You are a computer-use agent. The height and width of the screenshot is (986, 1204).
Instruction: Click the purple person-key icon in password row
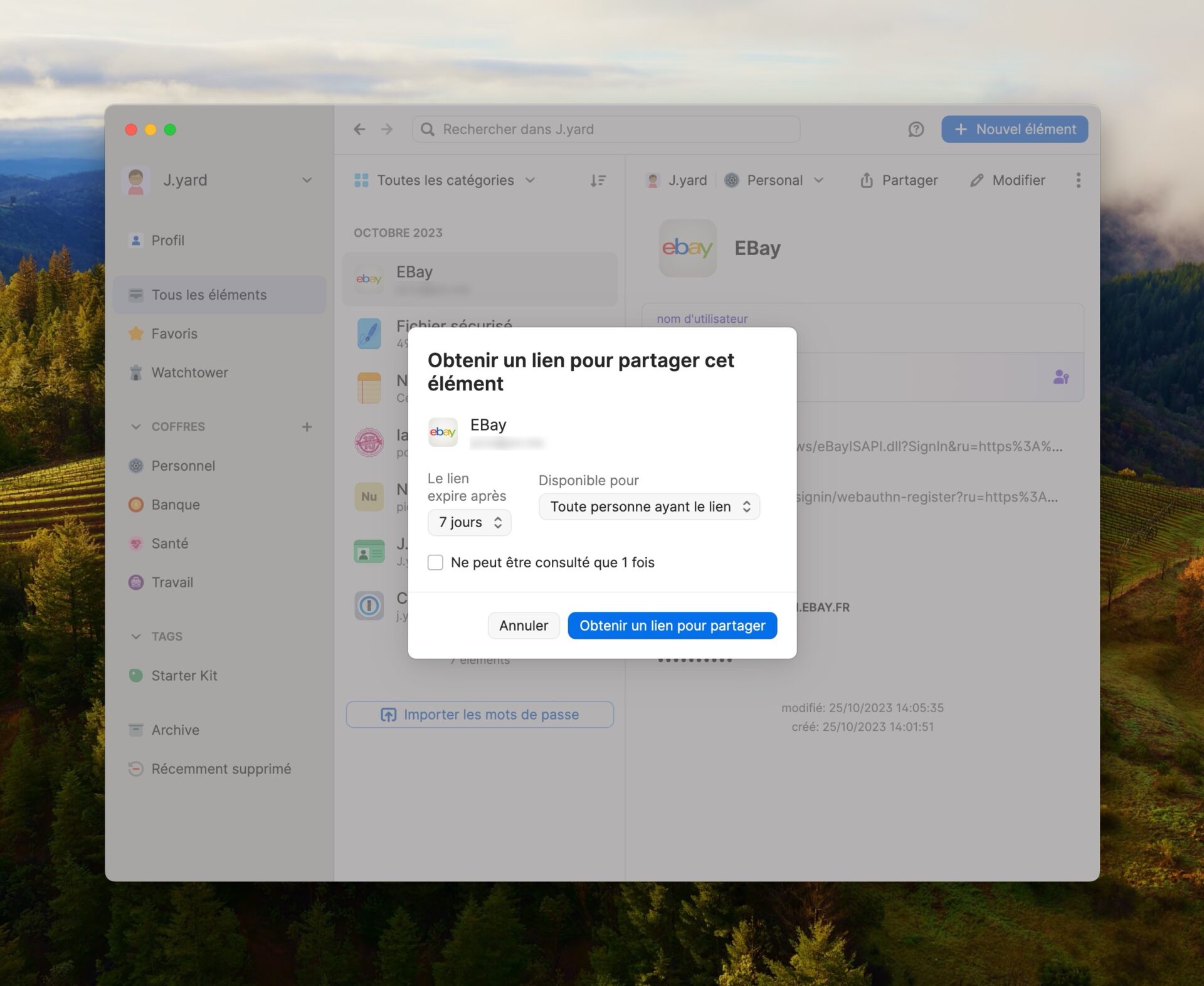pyautogui.click(x=1061, y=377)
